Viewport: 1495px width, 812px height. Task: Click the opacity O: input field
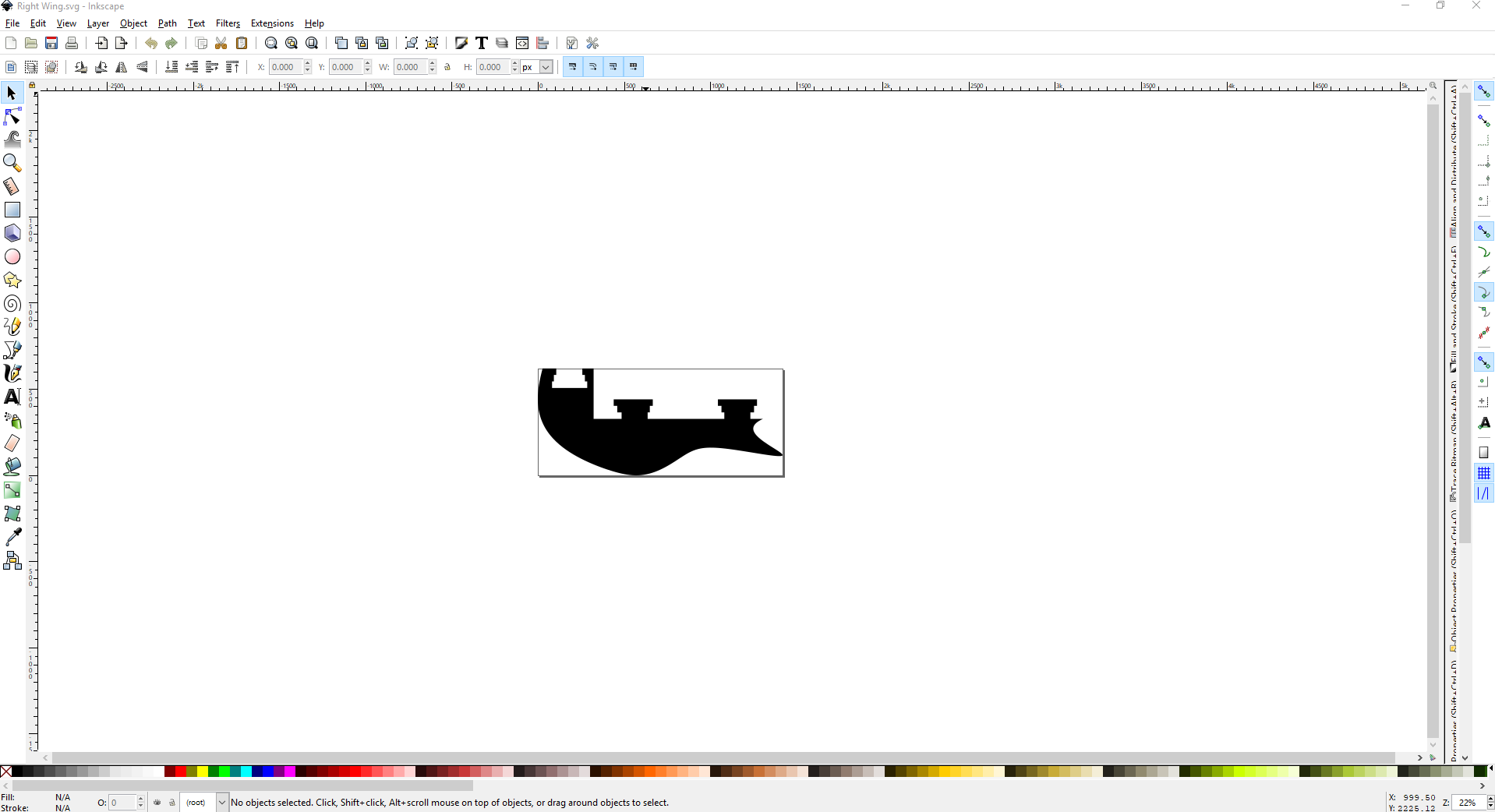pyautogui.click(x=122, y=802)
